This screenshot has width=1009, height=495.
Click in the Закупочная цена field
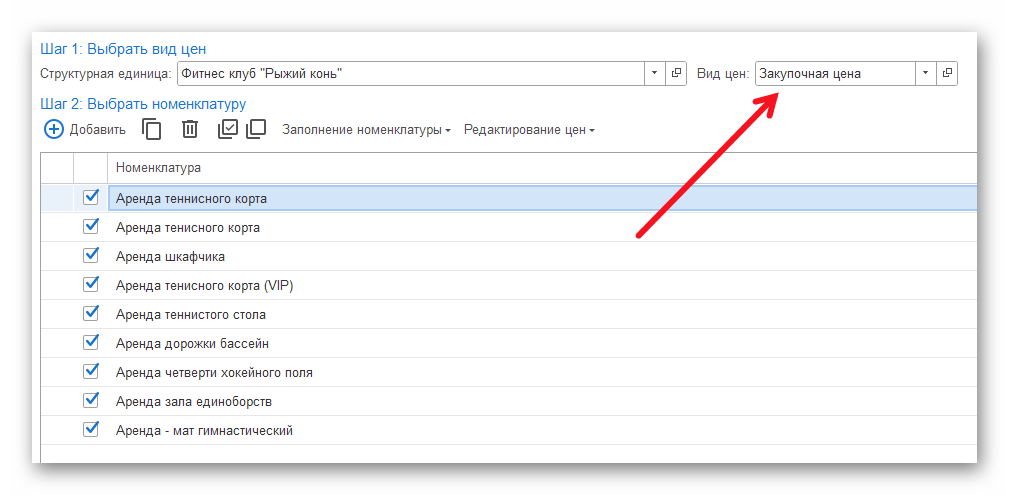point(834,73)
